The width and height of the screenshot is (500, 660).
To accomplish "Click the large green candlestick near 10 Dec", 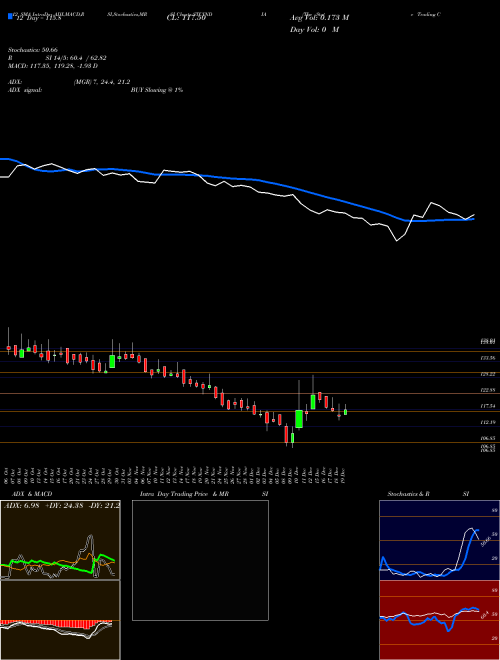I will [x=299, y=419].
